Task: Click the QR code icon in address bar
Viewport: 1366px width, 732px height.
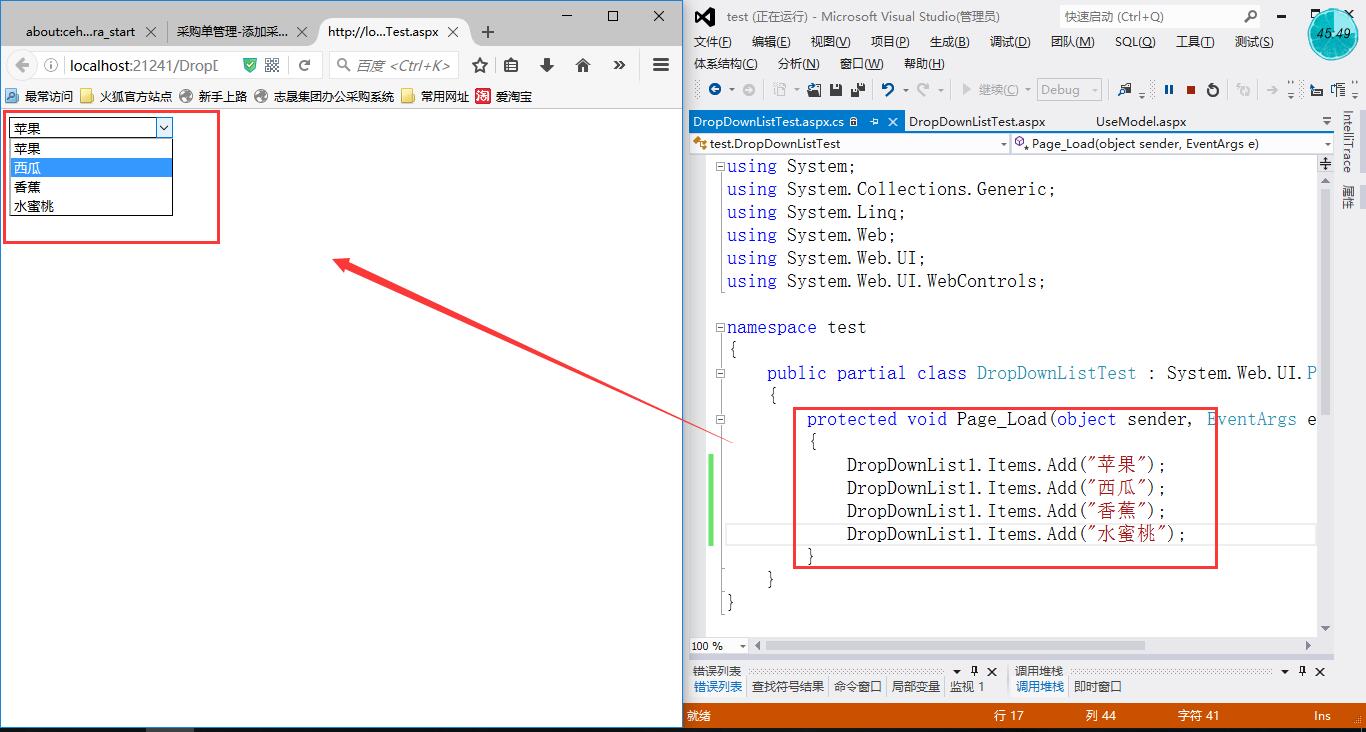Action: click(271, 65)
